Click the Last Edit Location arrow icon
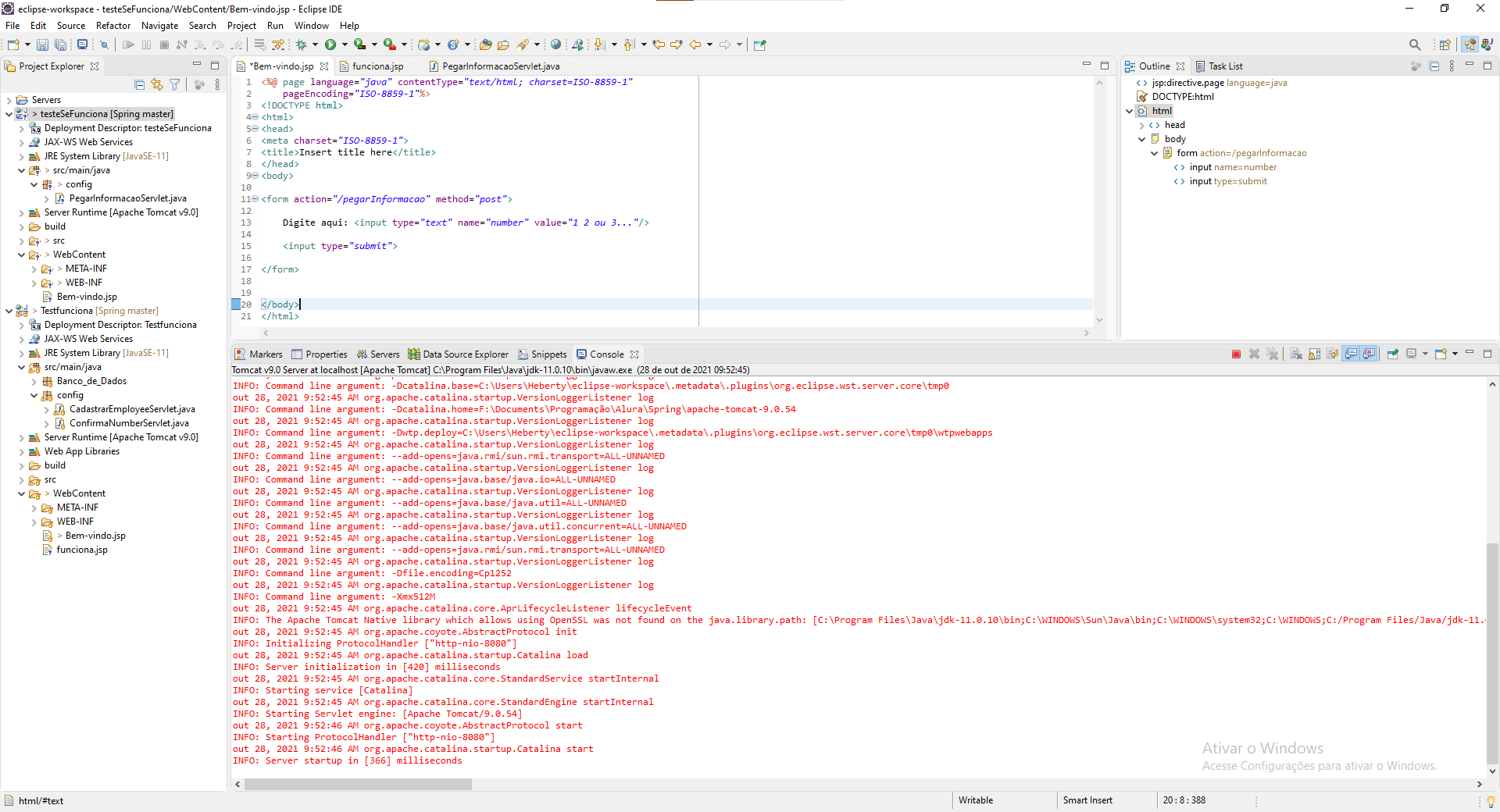Viewport: 1500px width, 812px height. click(659, 45)
